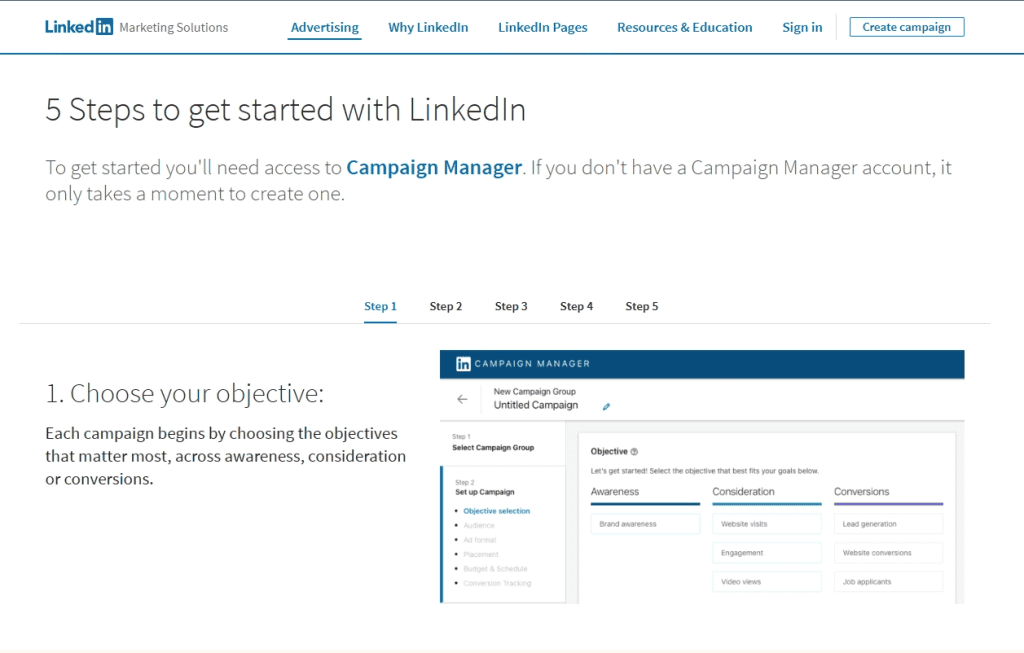Open Resources & Education menu
The width and height of the screenshot is (1024, 653).
(x=684, y=27)
